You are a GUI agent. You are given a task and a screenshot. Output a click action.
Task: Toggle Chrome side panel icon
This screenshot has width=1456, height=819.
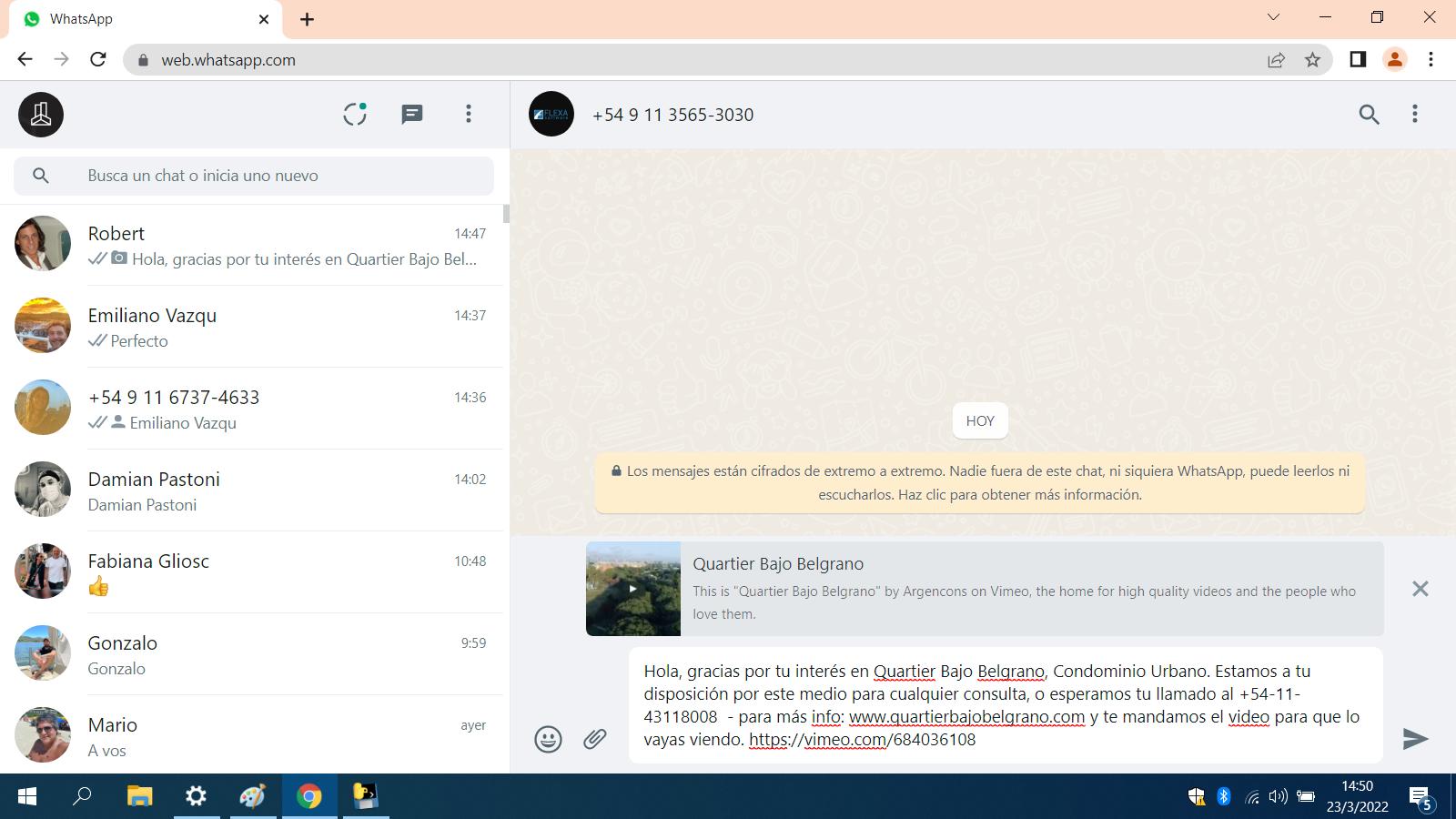click(1358, 59)
